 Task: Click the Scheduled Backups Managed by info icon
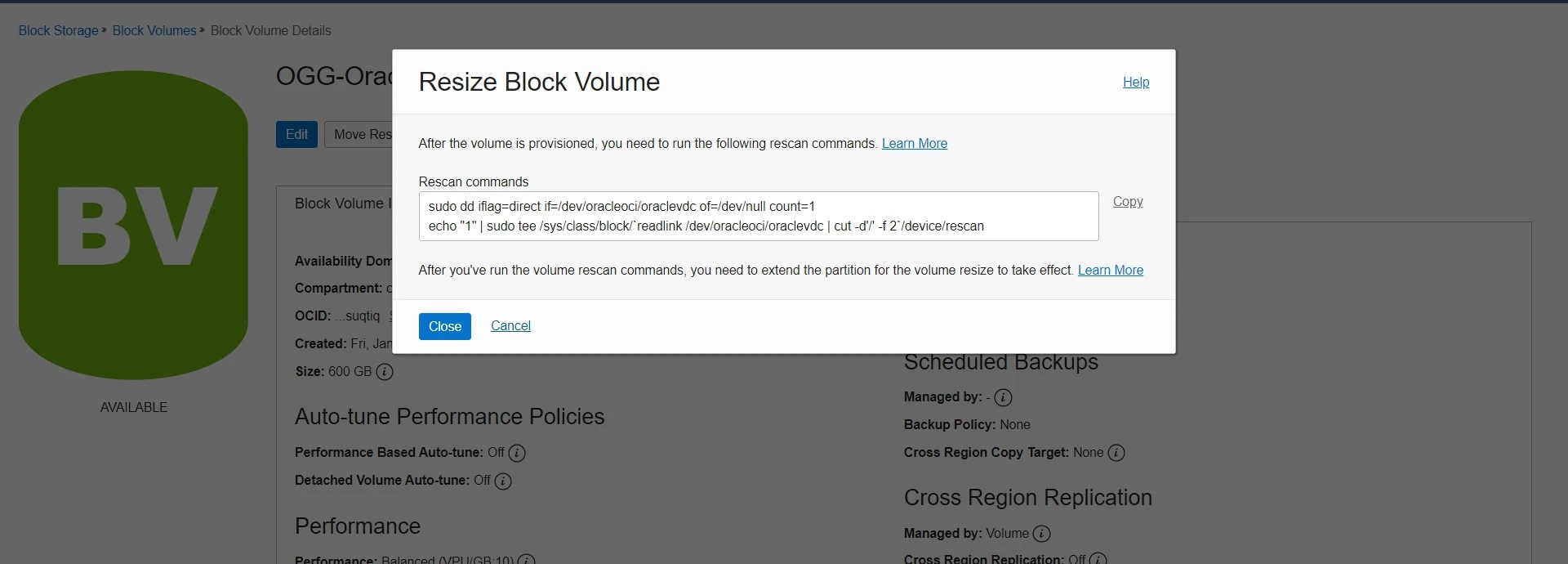point(1004,397)
